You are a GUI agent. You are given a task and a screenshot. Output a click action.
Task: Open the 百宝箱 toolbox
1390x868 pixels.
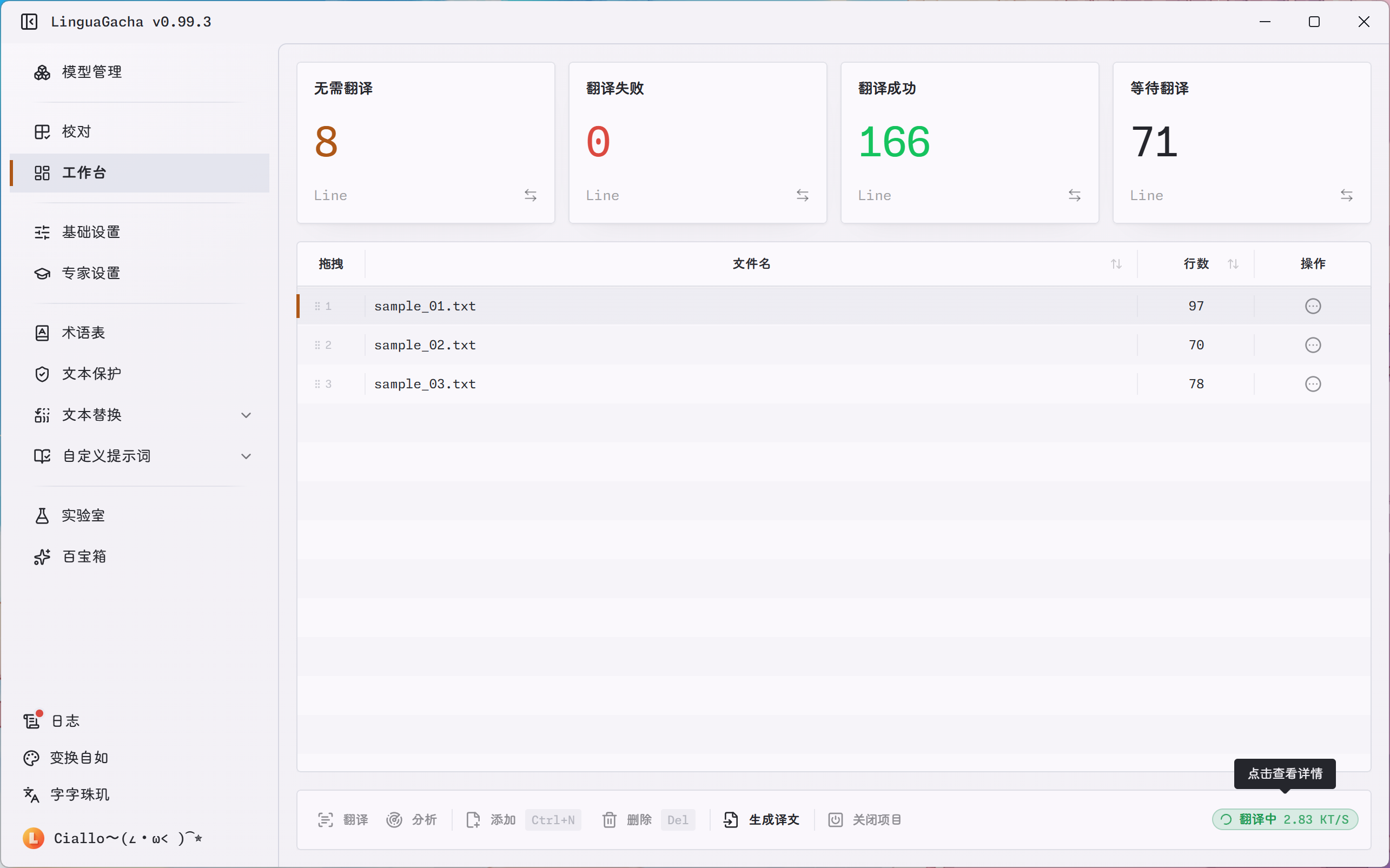pyautogui.click(x=140, y=557)
